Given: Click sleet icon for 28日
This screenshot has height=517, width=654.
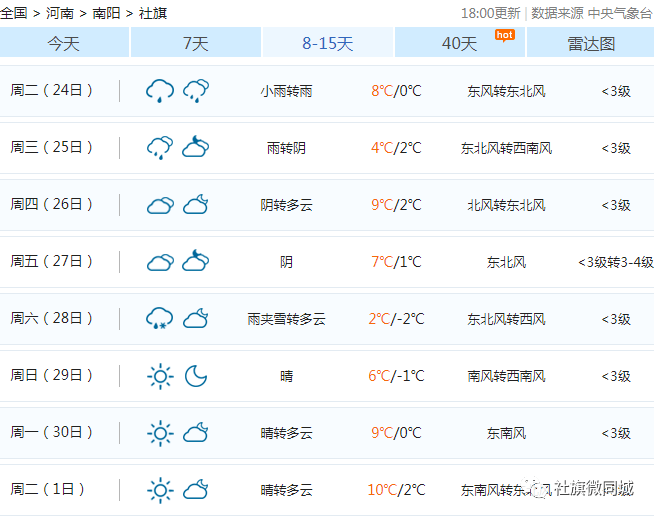Looking at the screenshot, I should coord(160,319).
